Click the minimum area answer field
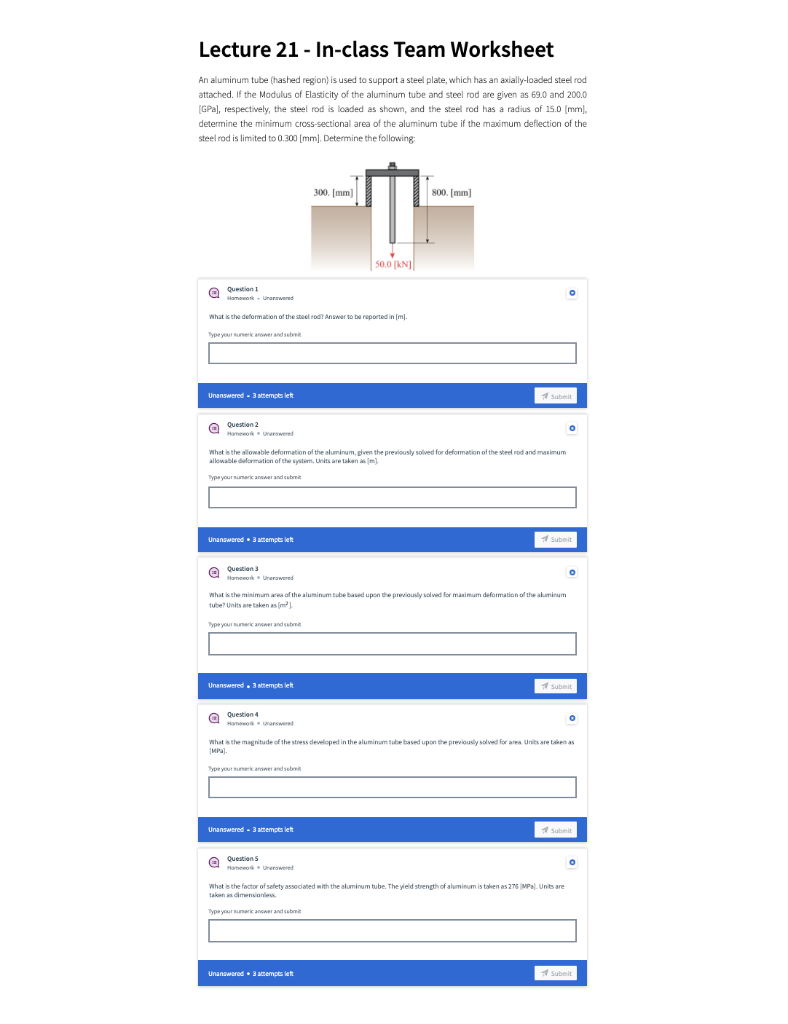This screenshot has width=788, height=1024. coord(392,643)
